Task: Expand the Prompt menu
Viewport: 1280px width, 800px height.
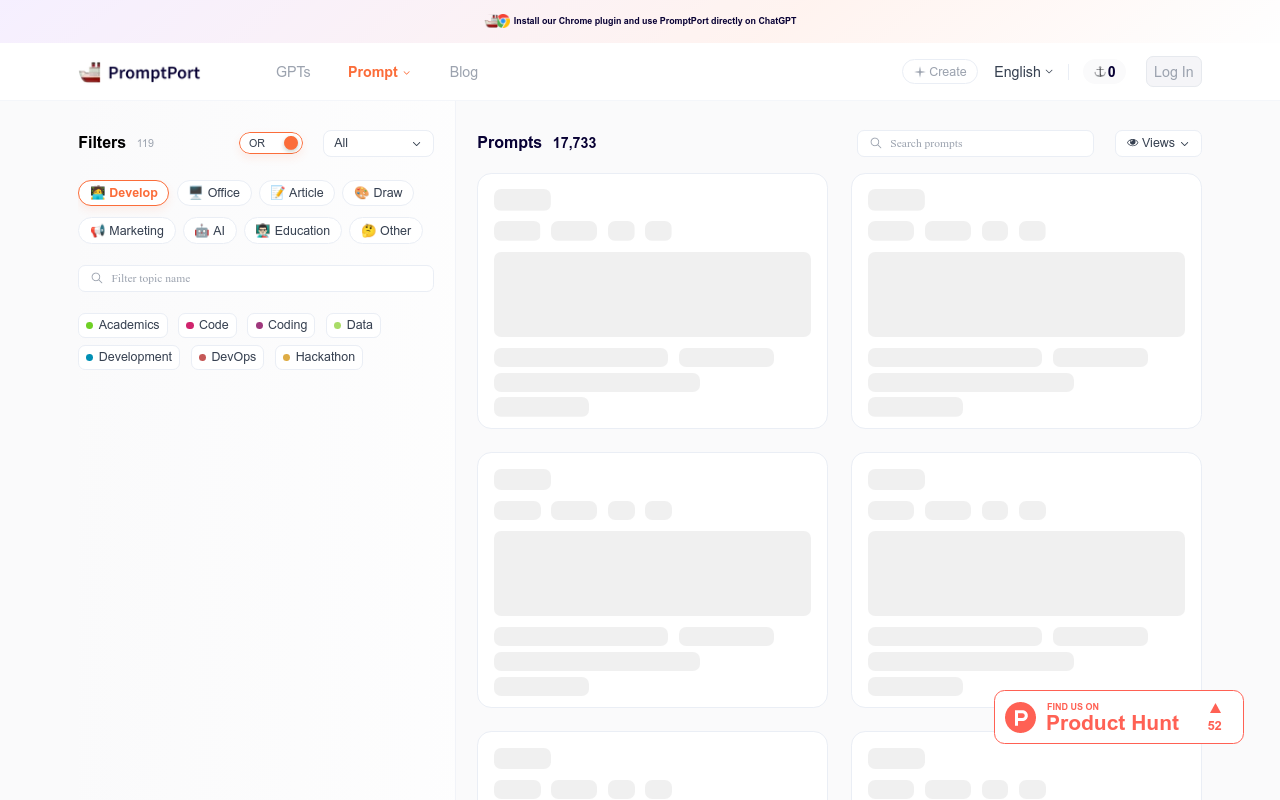Action: point(379,72)
